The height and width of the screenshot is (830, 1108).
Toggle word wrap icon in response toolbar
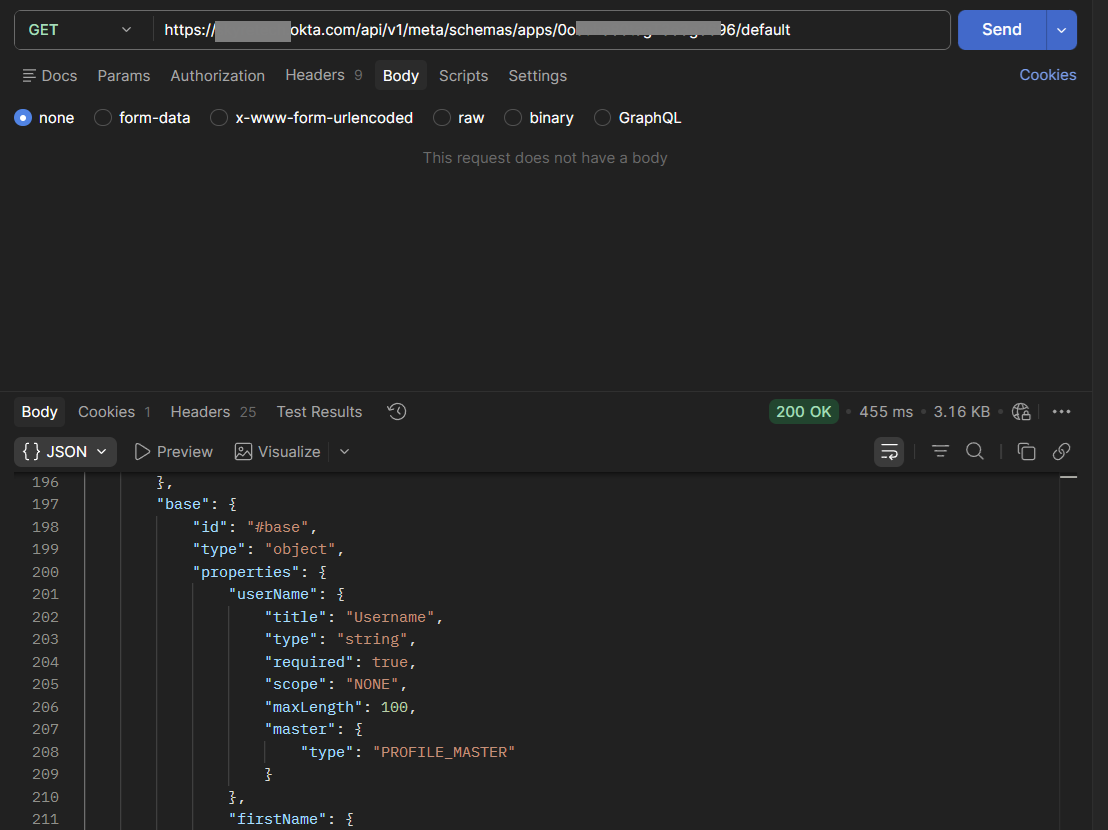click(x=889, y=451)
